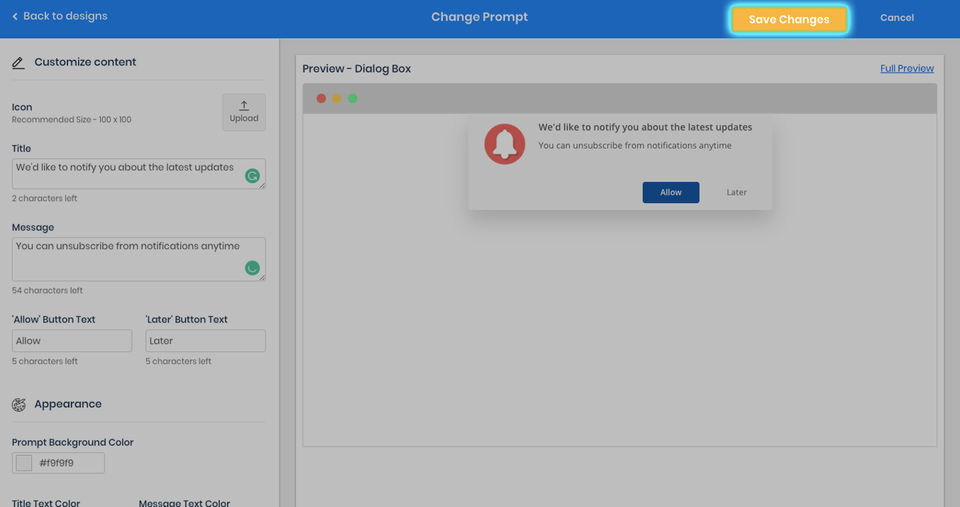
Task: Click the red bell icon in preview
Action: click(504, 144)
